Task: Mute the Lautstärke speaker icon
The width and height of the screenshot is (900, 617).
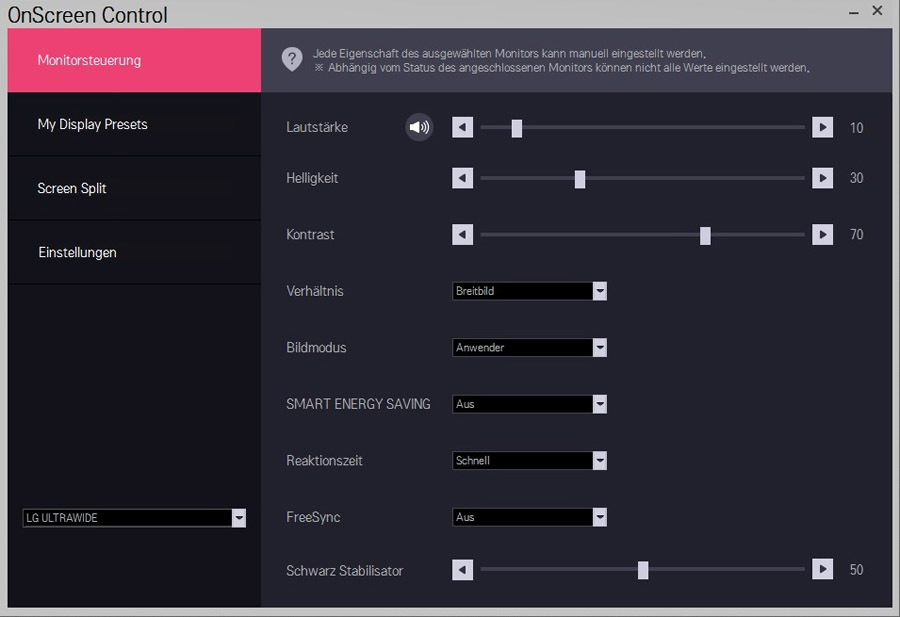Action: point(419,127)
